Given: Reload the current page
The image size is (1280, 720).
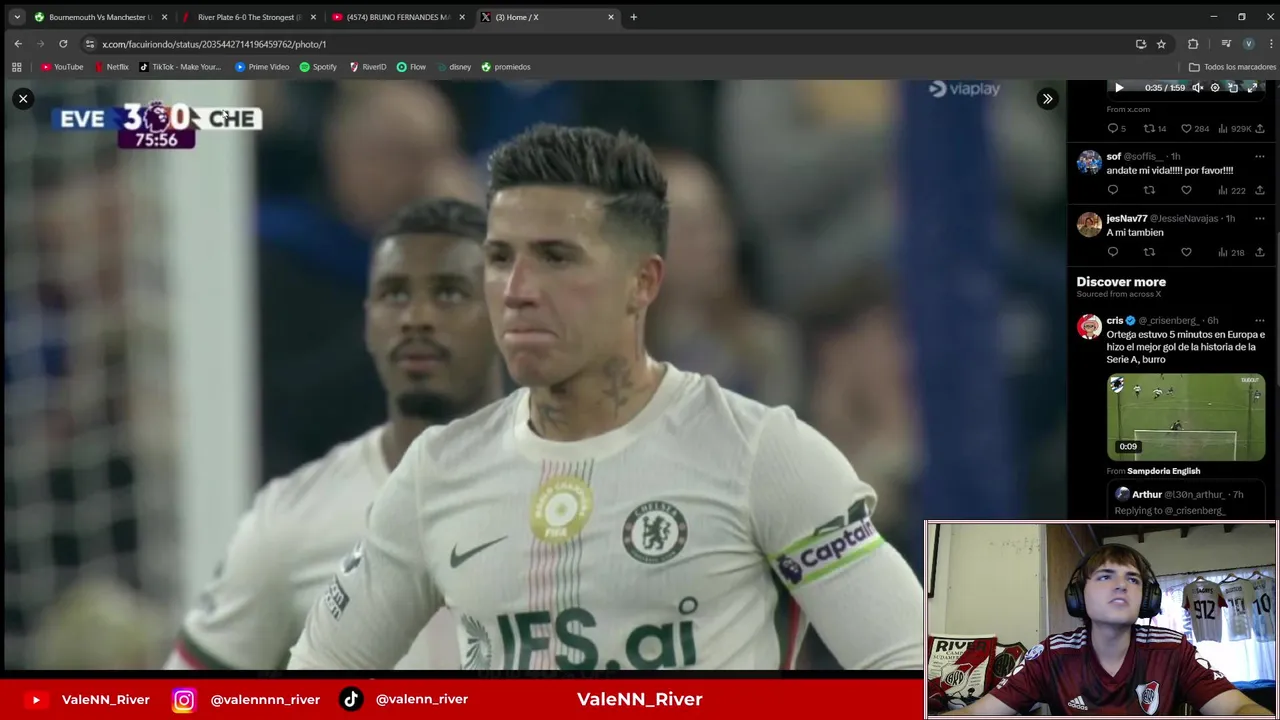Looking at the screenshot, I should [63, 44].
